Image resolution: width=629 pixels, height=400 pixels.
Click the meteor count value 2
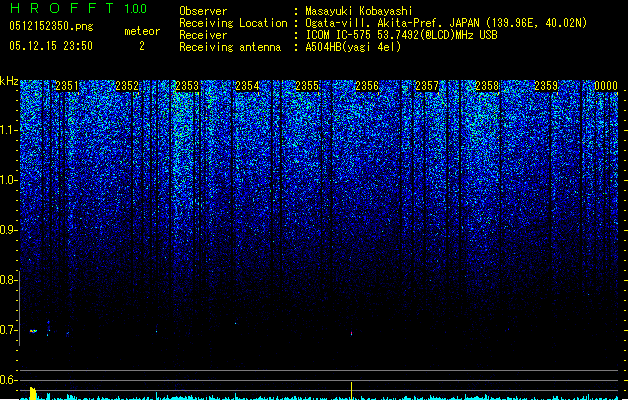(x=142, y=46)
